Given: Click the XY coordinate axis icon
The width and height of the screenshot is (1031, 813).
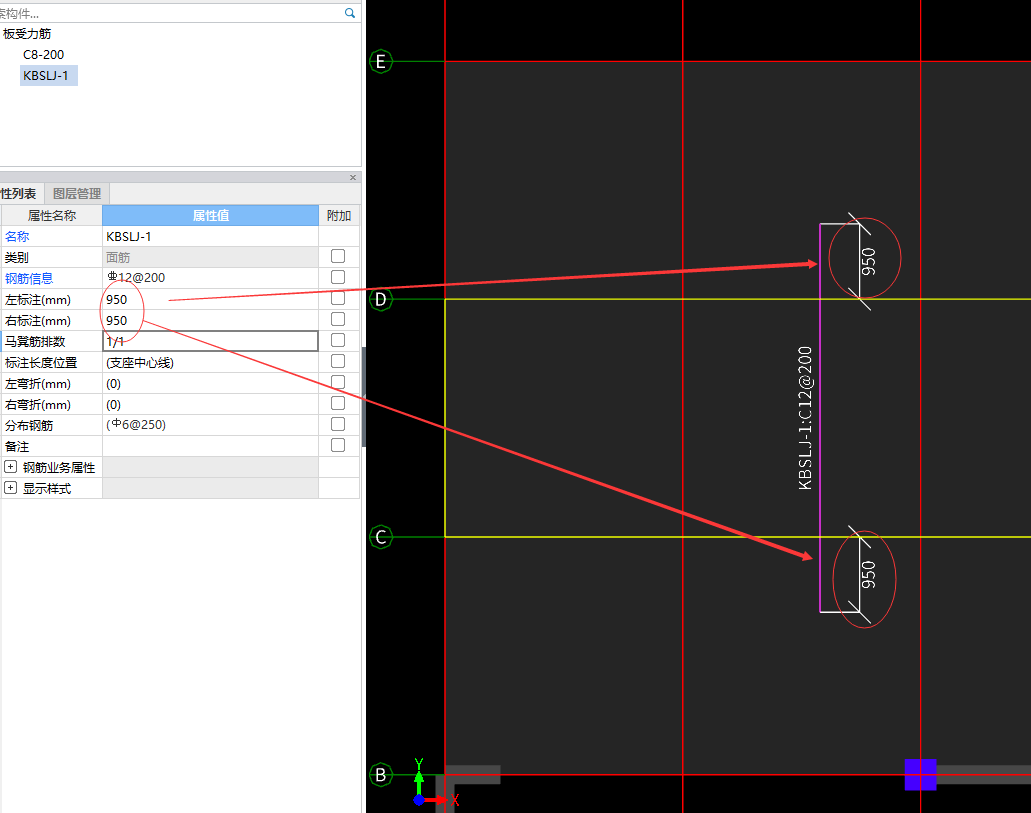Looking at the screenshot, I should (435, 783).
